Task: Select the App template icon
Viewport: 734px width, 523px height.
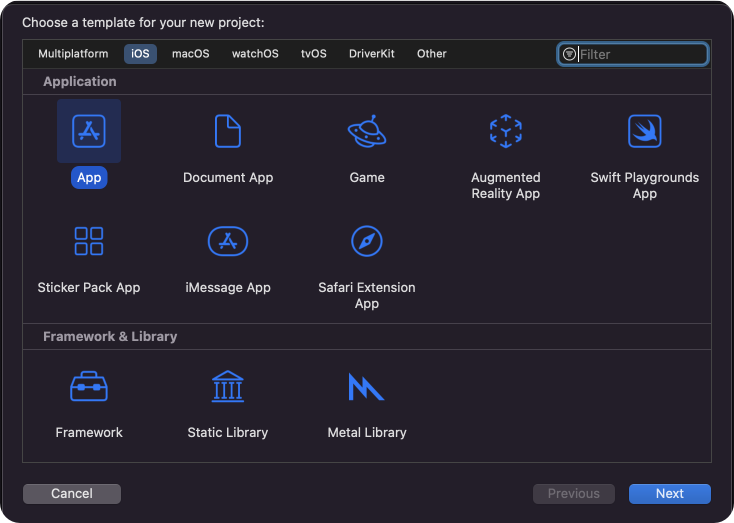Action: tap(89, 131)
